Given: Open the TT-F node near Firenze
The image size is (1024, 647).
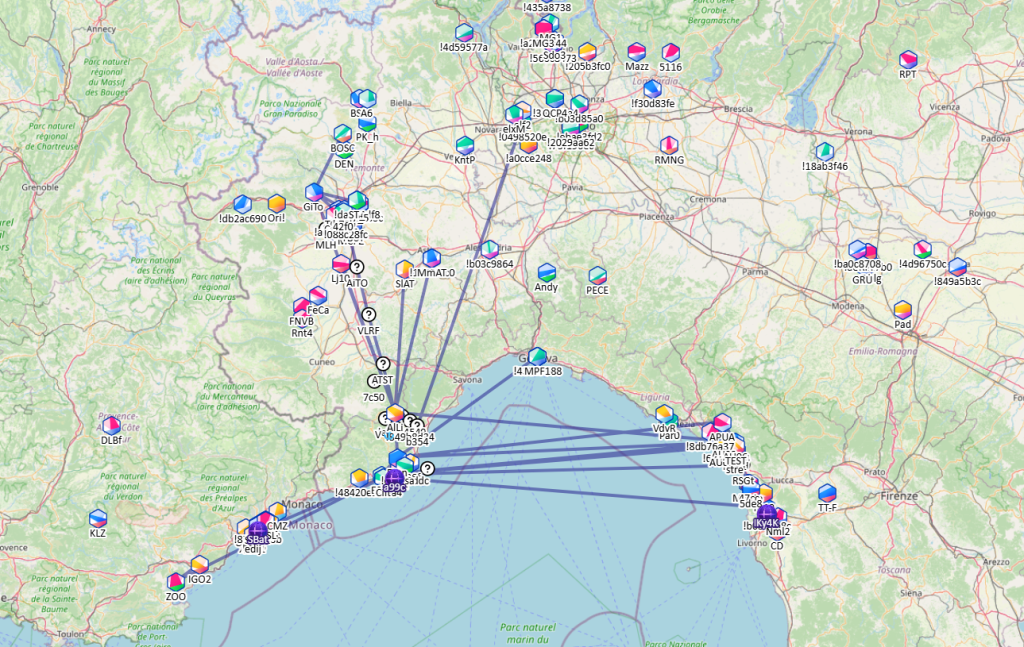Looking at the screenshot, I should (827, 493).
